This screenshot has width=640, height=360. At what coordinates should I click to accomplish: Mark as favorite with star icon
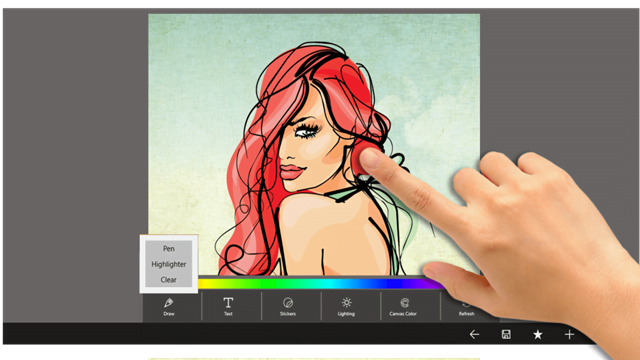[538, 335]
